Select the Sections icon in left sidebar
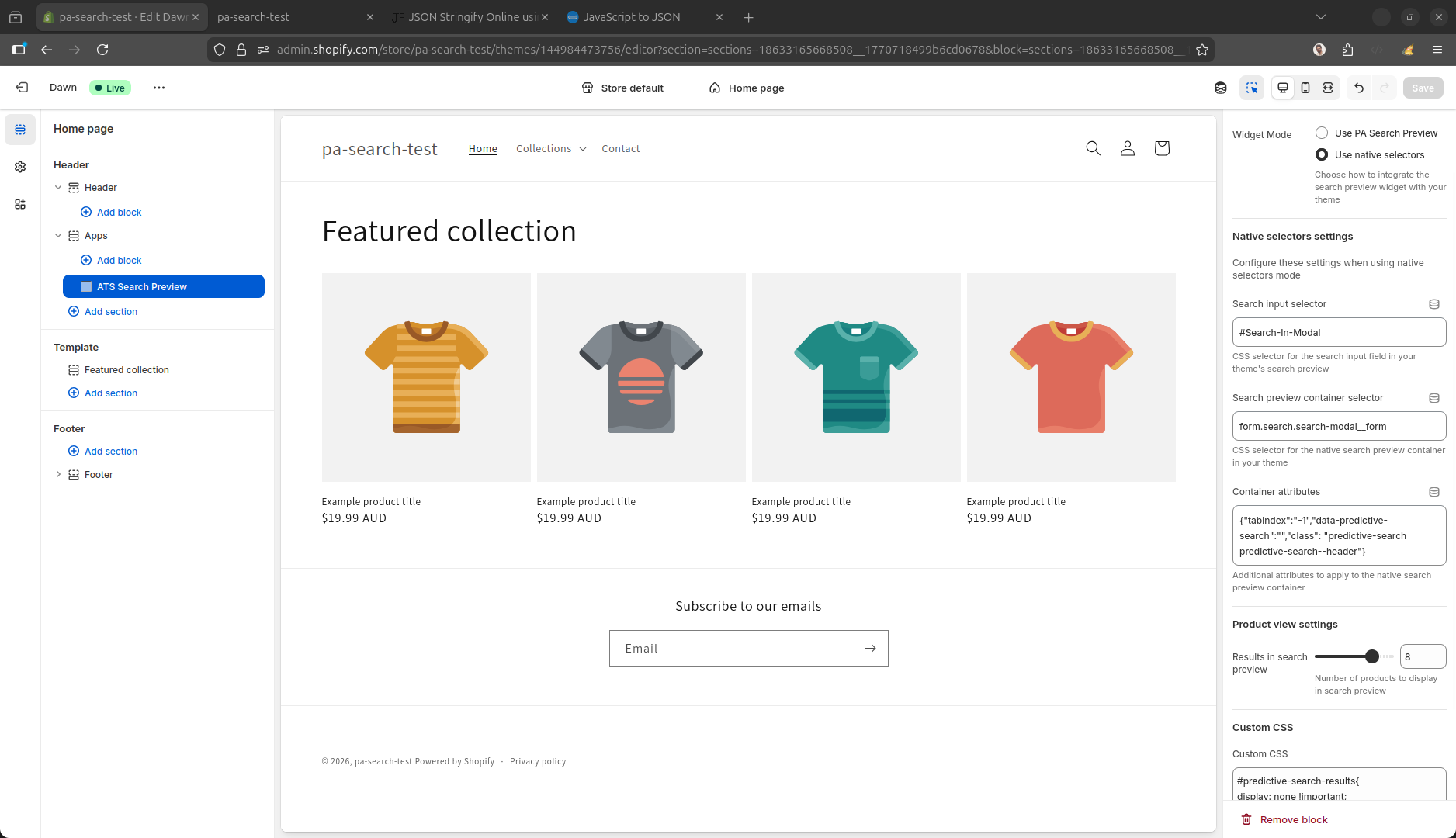This screenshot has height=838, width=1456. [20, 130]
